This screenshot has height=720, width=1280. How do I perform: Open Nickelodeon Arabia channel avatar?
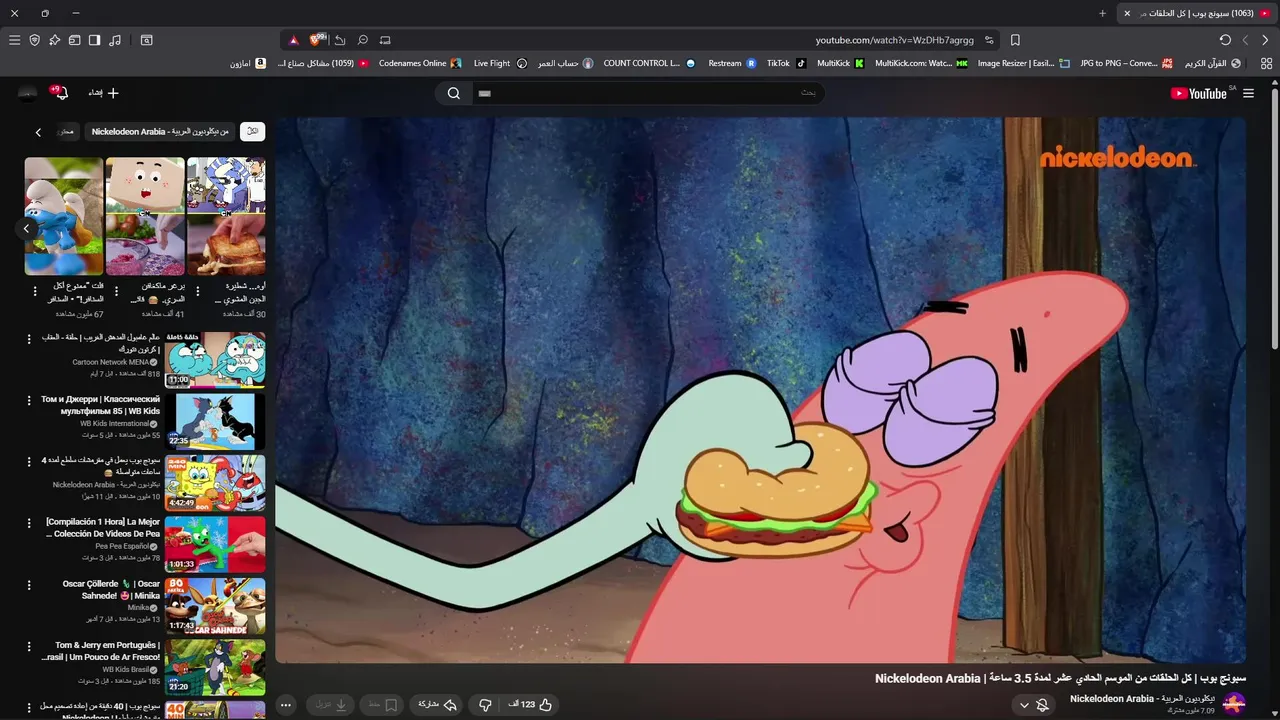pyautogui.click(x=1234, y=704)
